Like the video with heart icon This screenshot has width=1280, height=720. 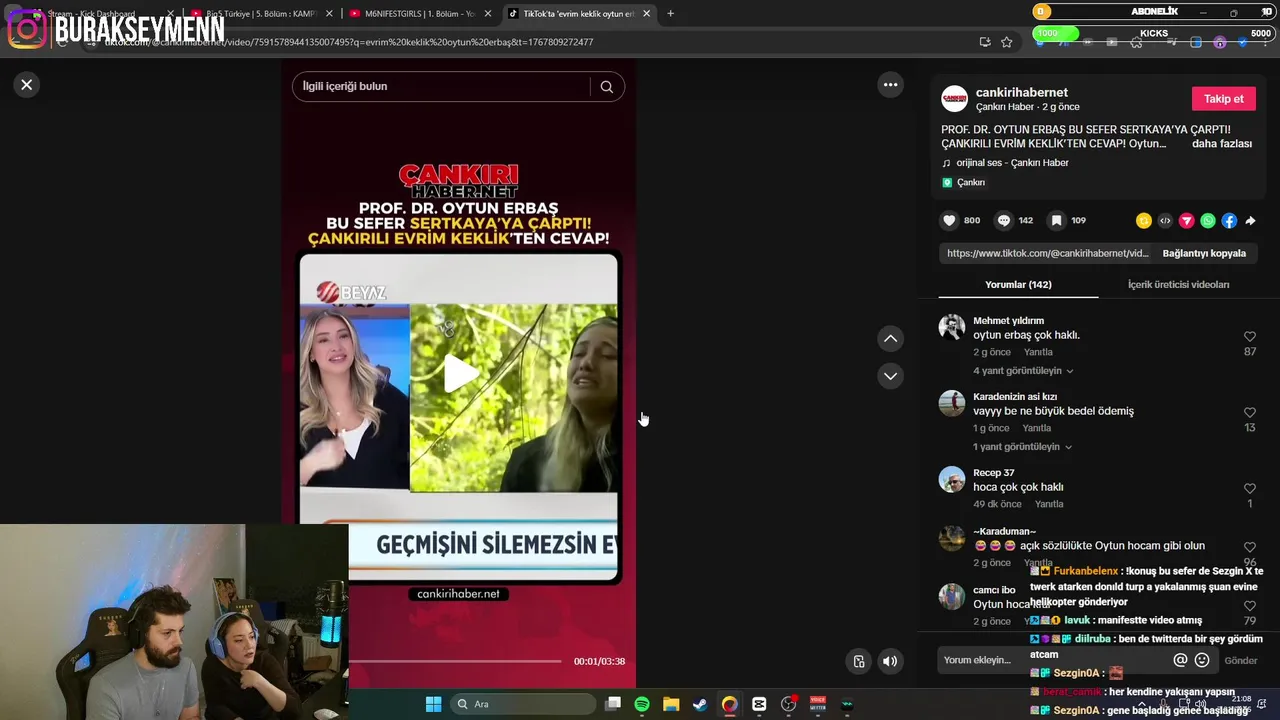949,220
